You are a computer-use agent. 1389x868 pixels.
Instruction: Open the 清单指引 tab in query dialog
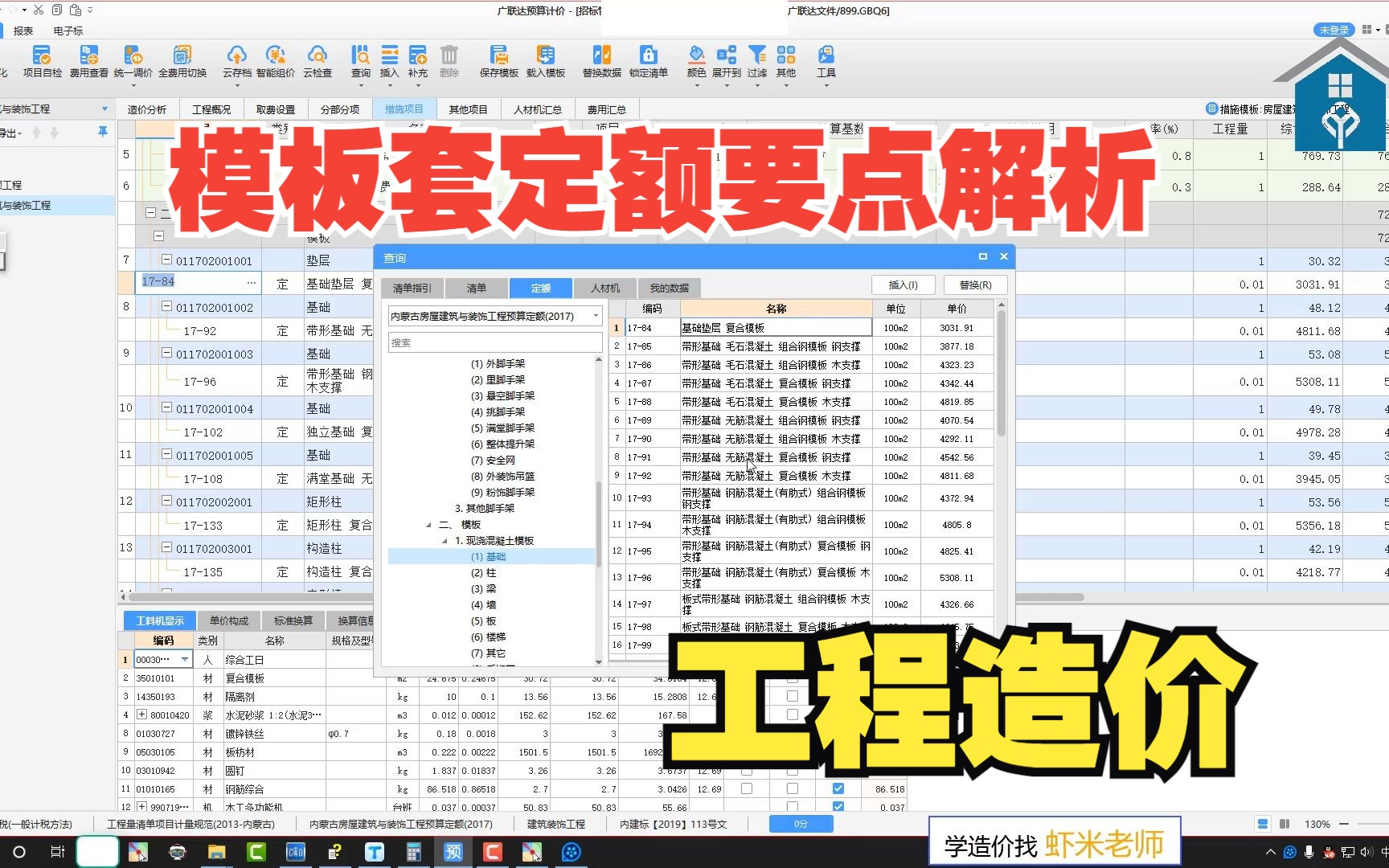(x=412, y=288)
